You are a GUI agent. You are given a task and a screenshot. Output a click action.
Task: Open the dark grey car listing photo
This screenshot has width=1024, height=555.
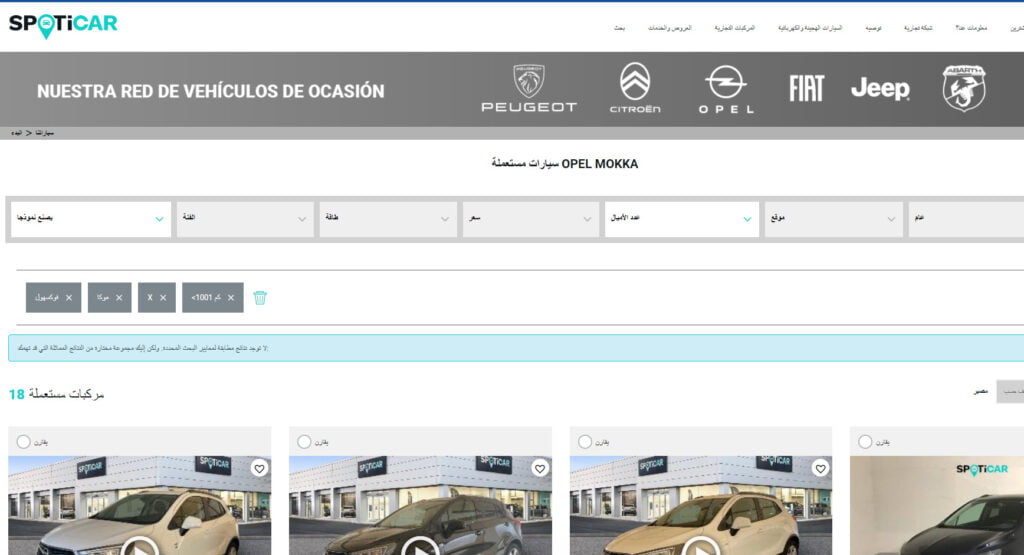point(420,505)
